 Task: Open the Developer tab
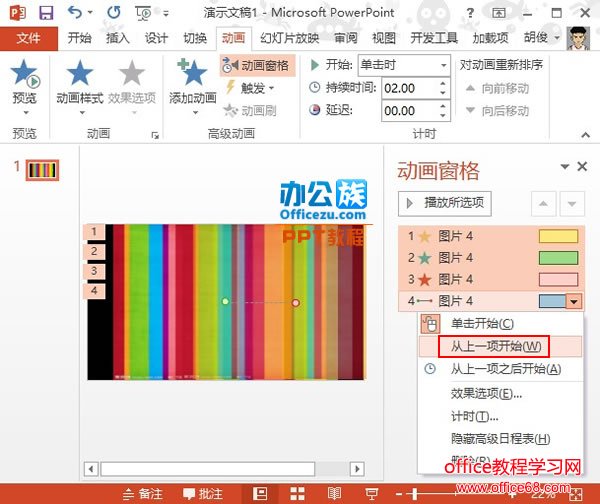coord(434,38)
